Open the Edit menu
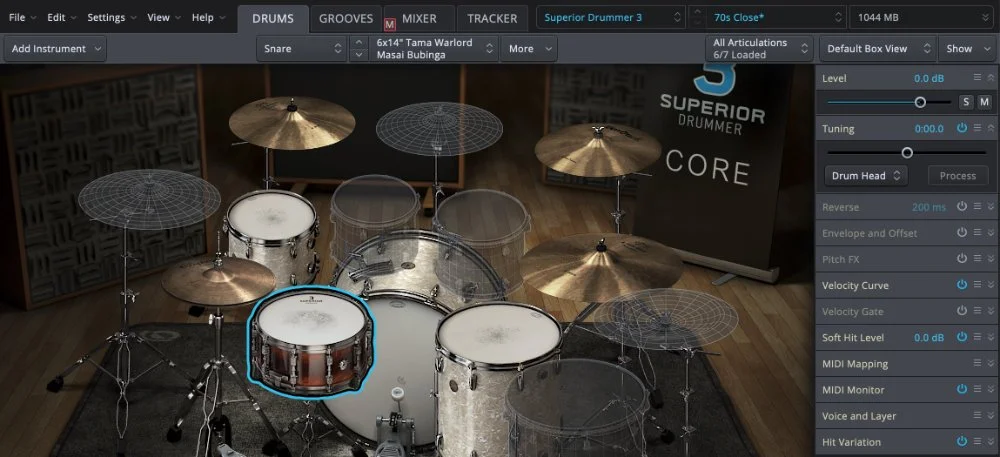This screenshot has width=1000, height=457. point(61,17)
